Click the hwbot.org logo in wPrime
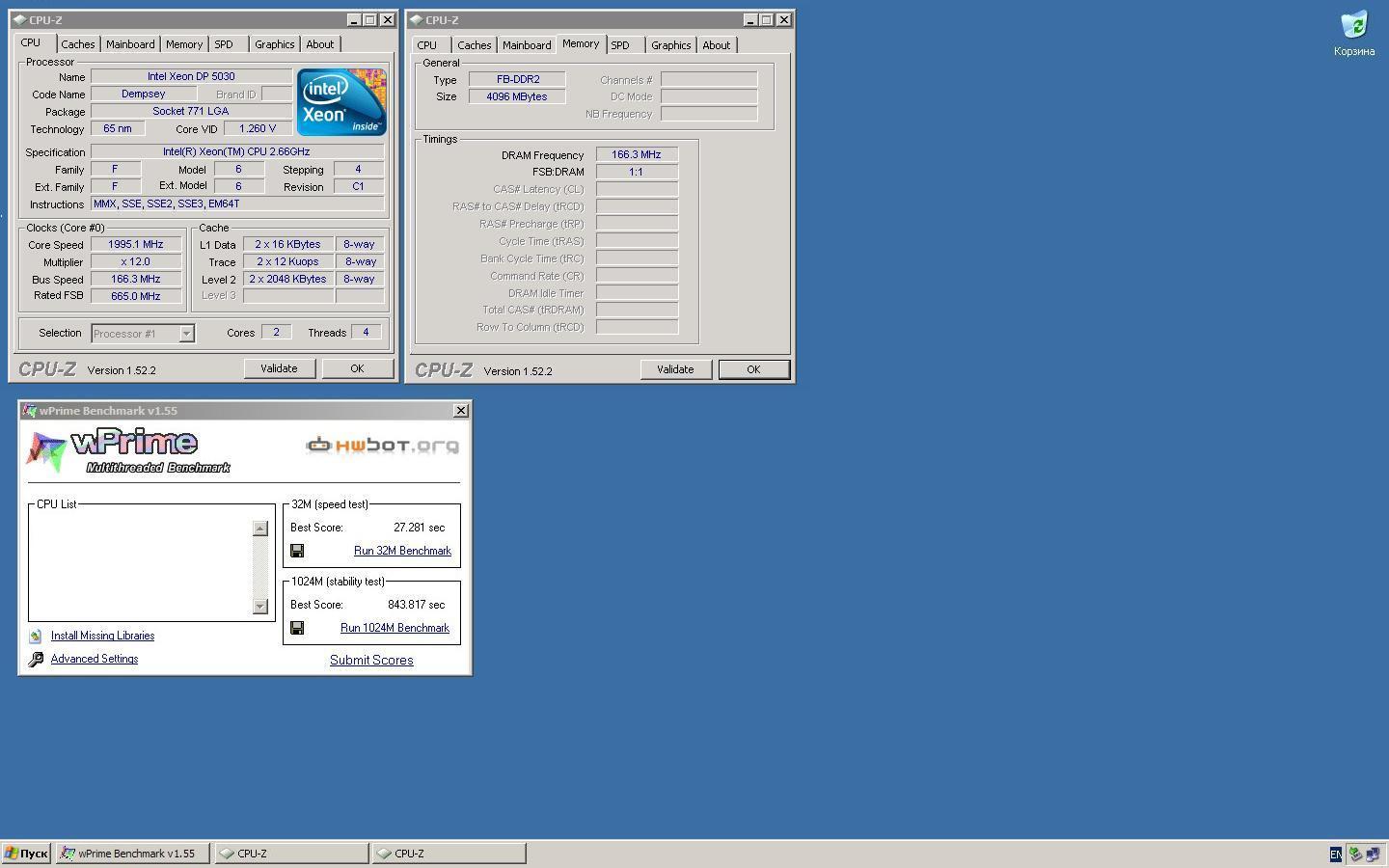This screenshot has width=1389, height=868. pyautogui.click(x=383, y=445)
